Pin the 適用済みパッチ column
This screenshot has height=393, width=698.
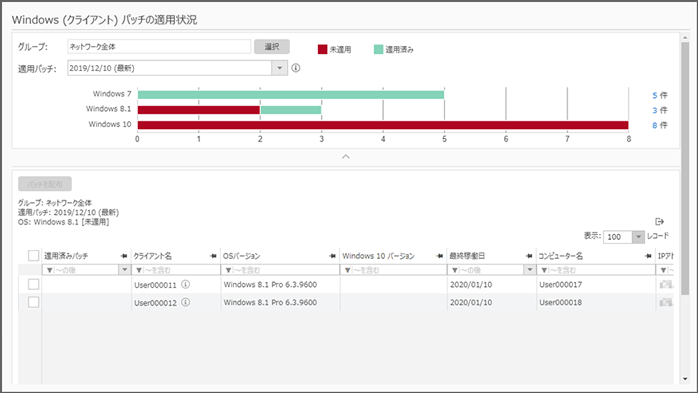pos(124,256)
